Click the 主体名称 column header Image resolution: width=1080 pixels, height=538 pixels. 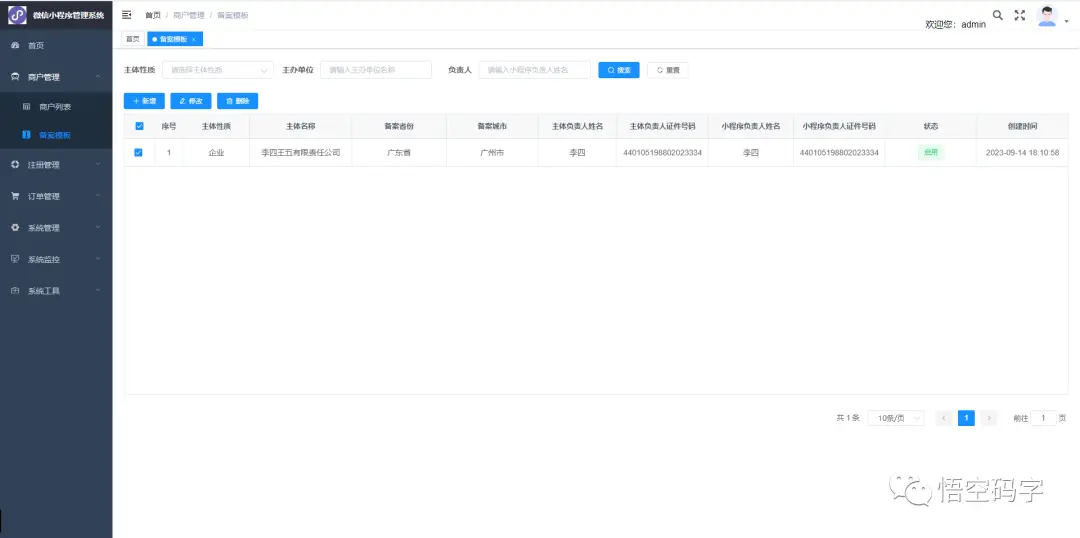click(x=300, y=127)
